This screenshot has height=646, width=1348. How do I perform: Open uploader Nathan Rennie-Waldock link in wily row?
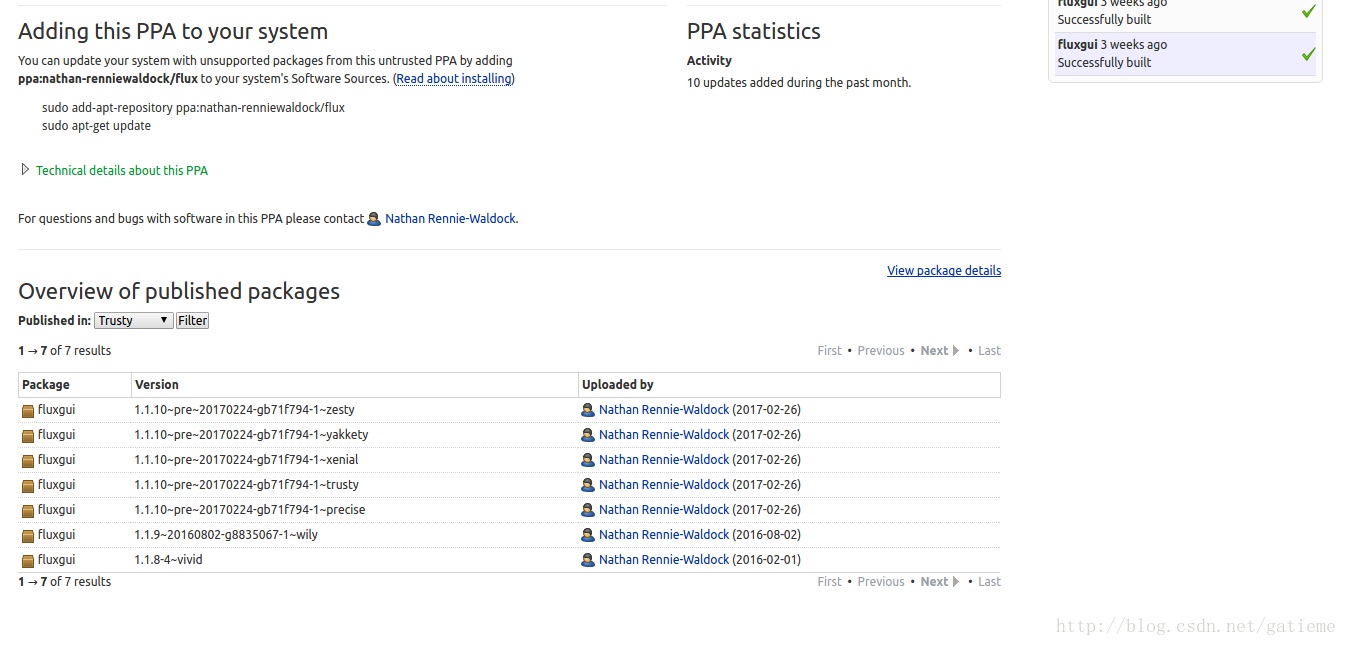pyautogui.click(x=664, y=535)
